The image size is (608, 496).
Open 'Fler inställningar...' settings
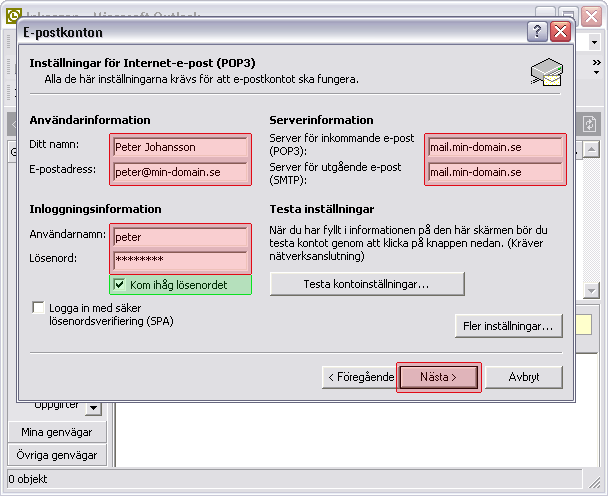pyautogui.click(x=508, y=326)
